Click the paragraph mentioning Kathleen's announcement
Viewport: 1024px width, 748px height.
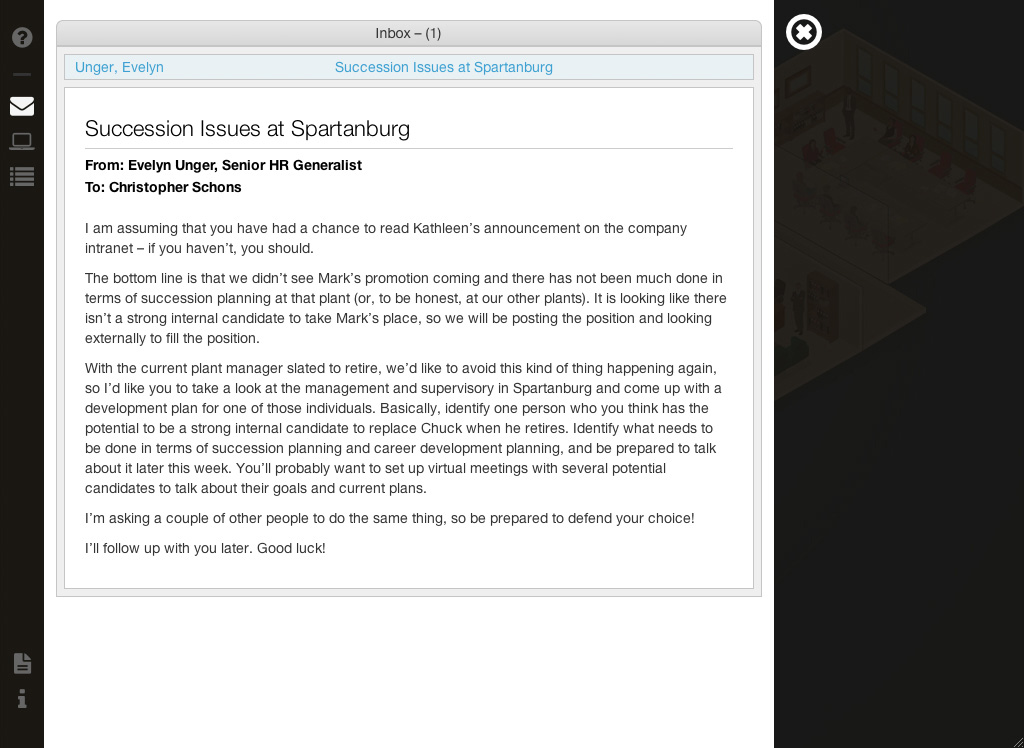point(386,238)
